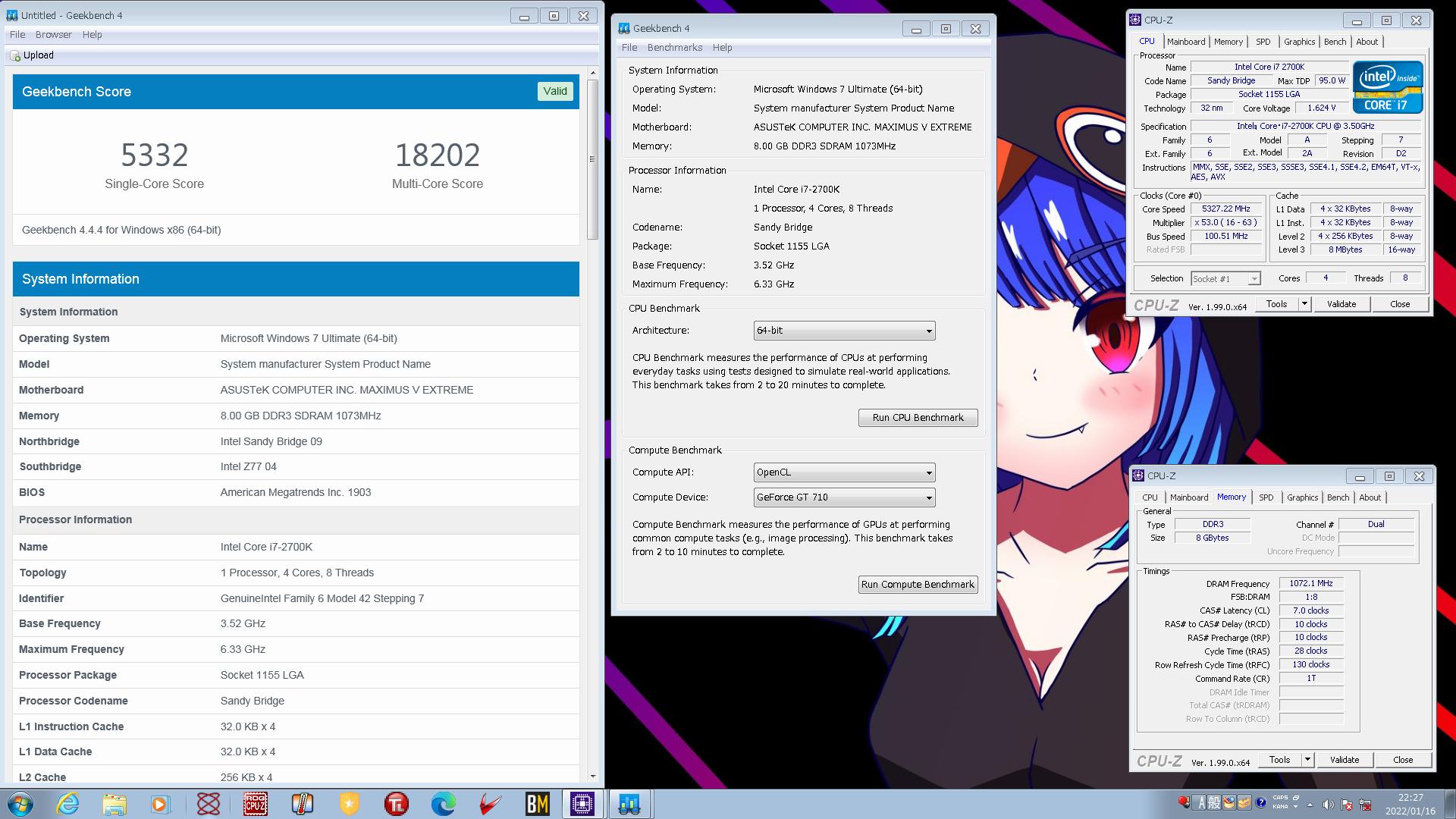Click Run Compute Benchmark button
The width and height of the screenshot is (1456, 819).
point(918,585)
